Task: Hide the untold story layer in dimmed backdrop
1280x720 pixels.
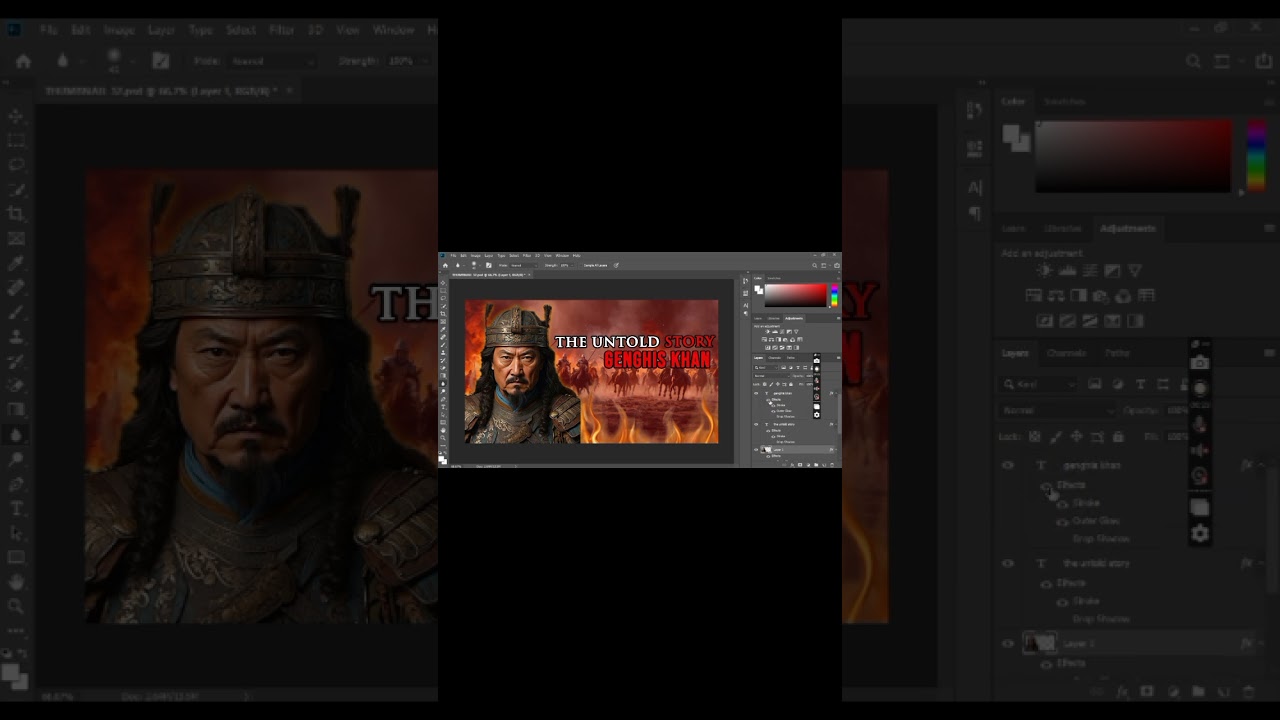Action: [1008, 563]
